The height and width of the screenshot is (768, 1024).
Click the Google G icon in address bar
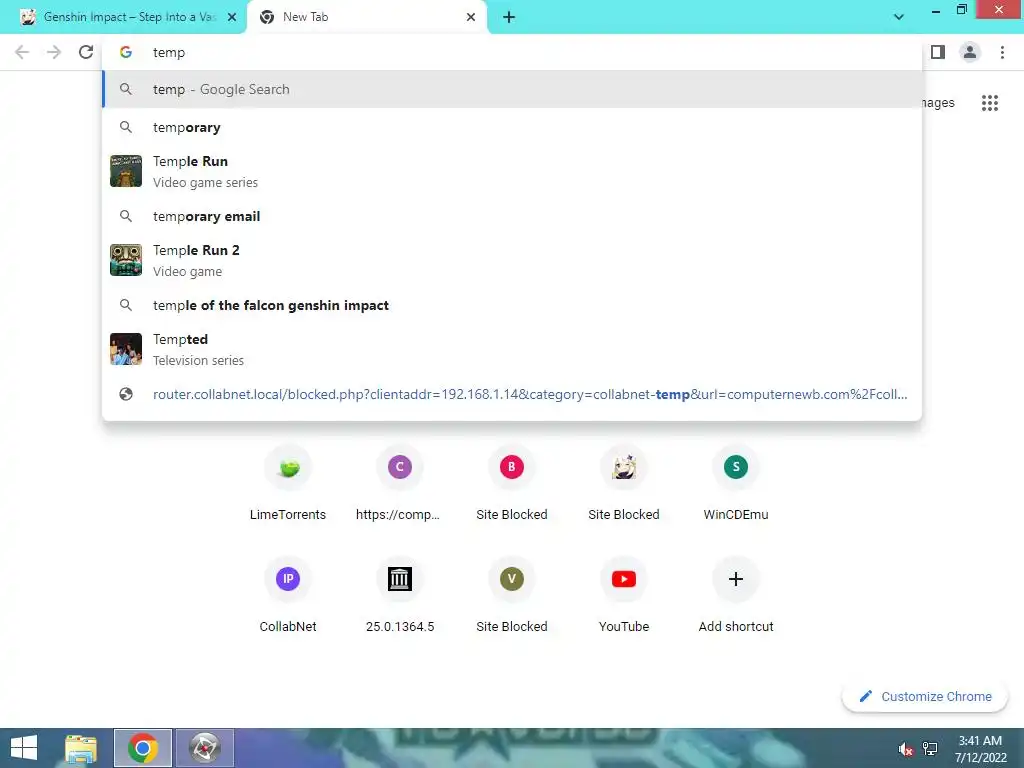(x=126, y=52)
